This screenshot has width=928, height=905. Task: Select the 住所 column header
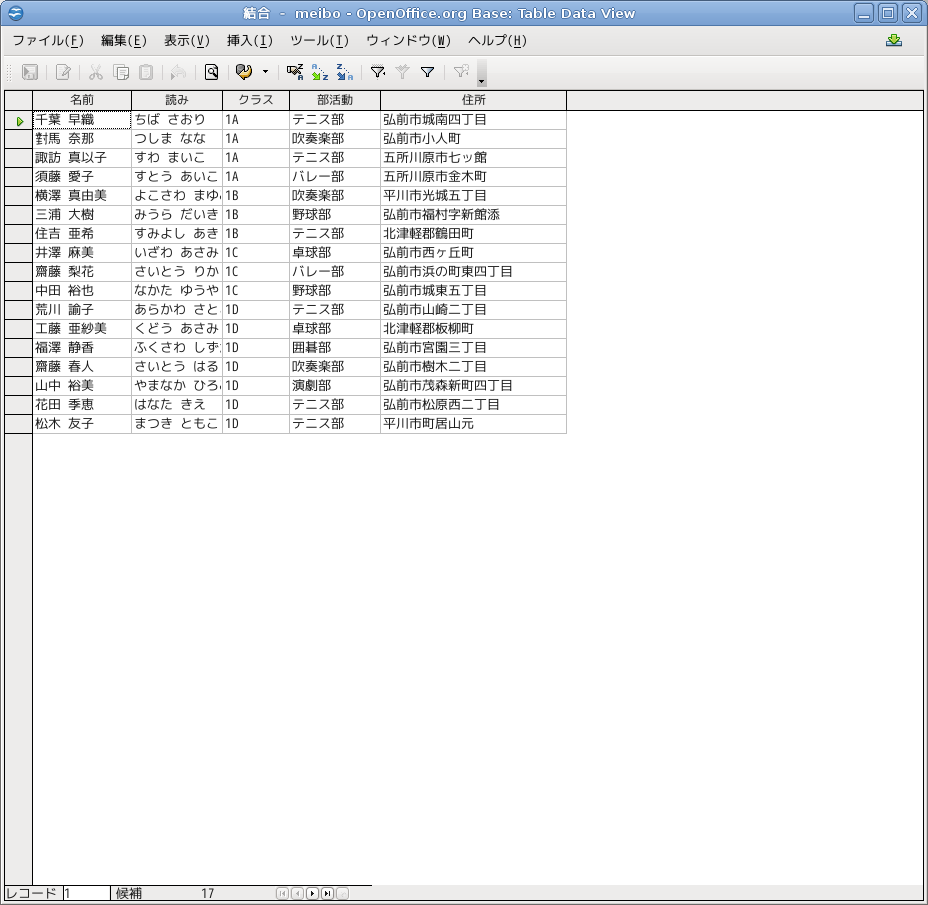pos(473,100)
